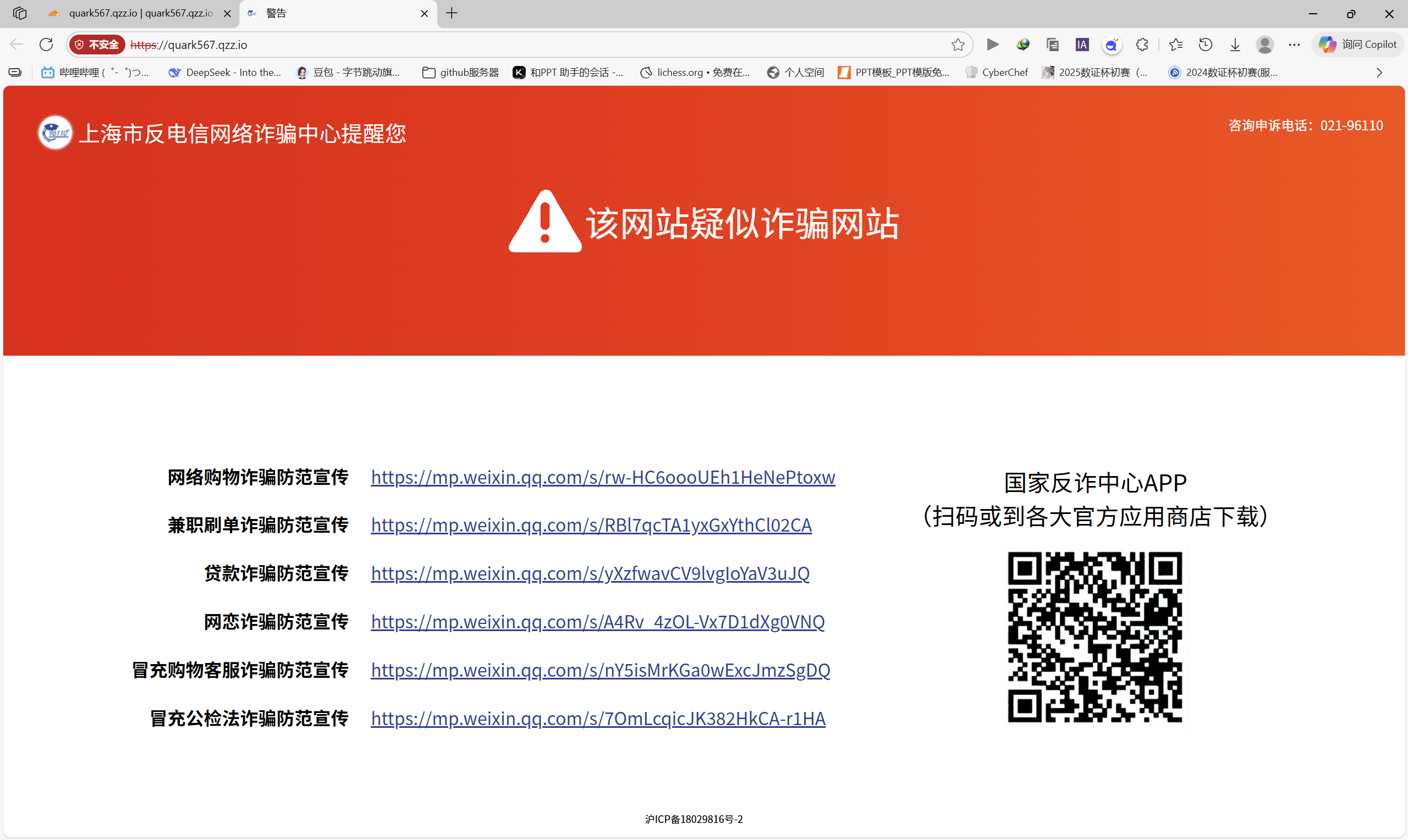
Task: Click the 不安全 security badge
Action: [97, 44]
